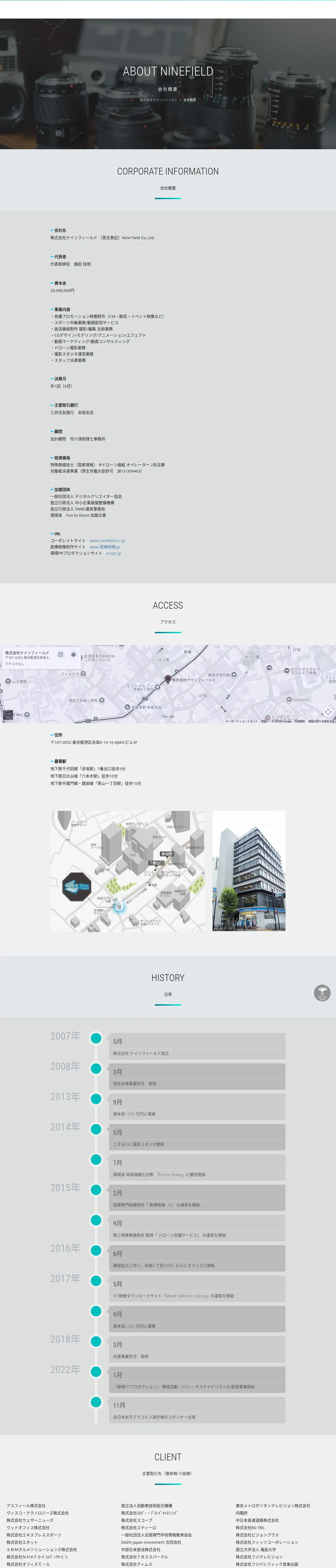Open the www.ninefield.co.jp corporate site link
Image resolution: width=336 pixels, height=1568 pixels.
tap(107, 540)
